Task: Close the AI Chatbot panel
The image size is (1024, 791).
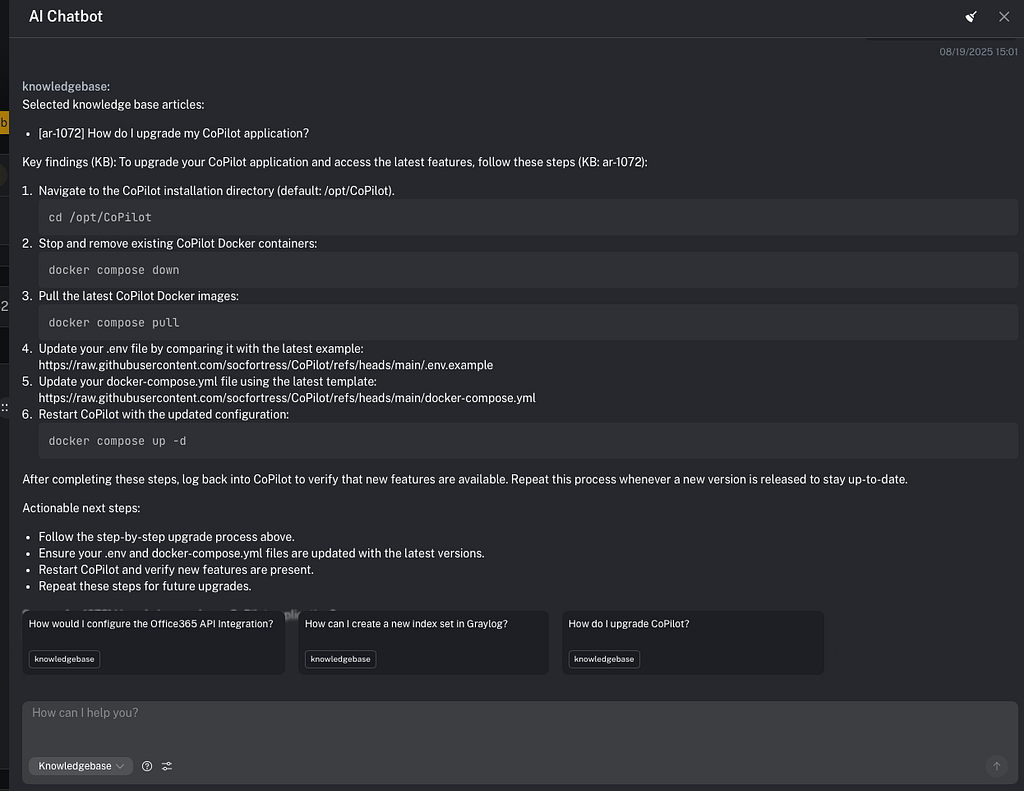Action: pos(1004,17)
